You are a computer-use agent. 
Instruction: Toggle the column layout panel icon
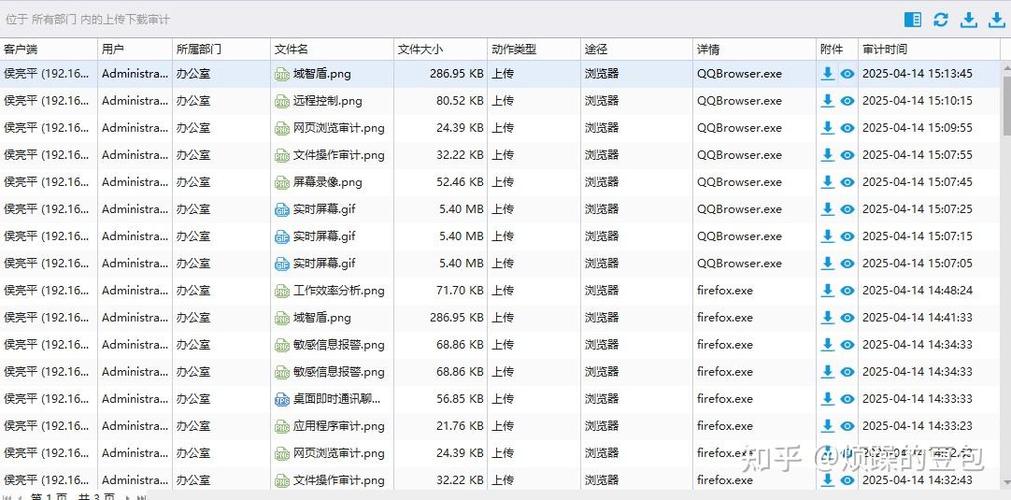pos(913,20)
